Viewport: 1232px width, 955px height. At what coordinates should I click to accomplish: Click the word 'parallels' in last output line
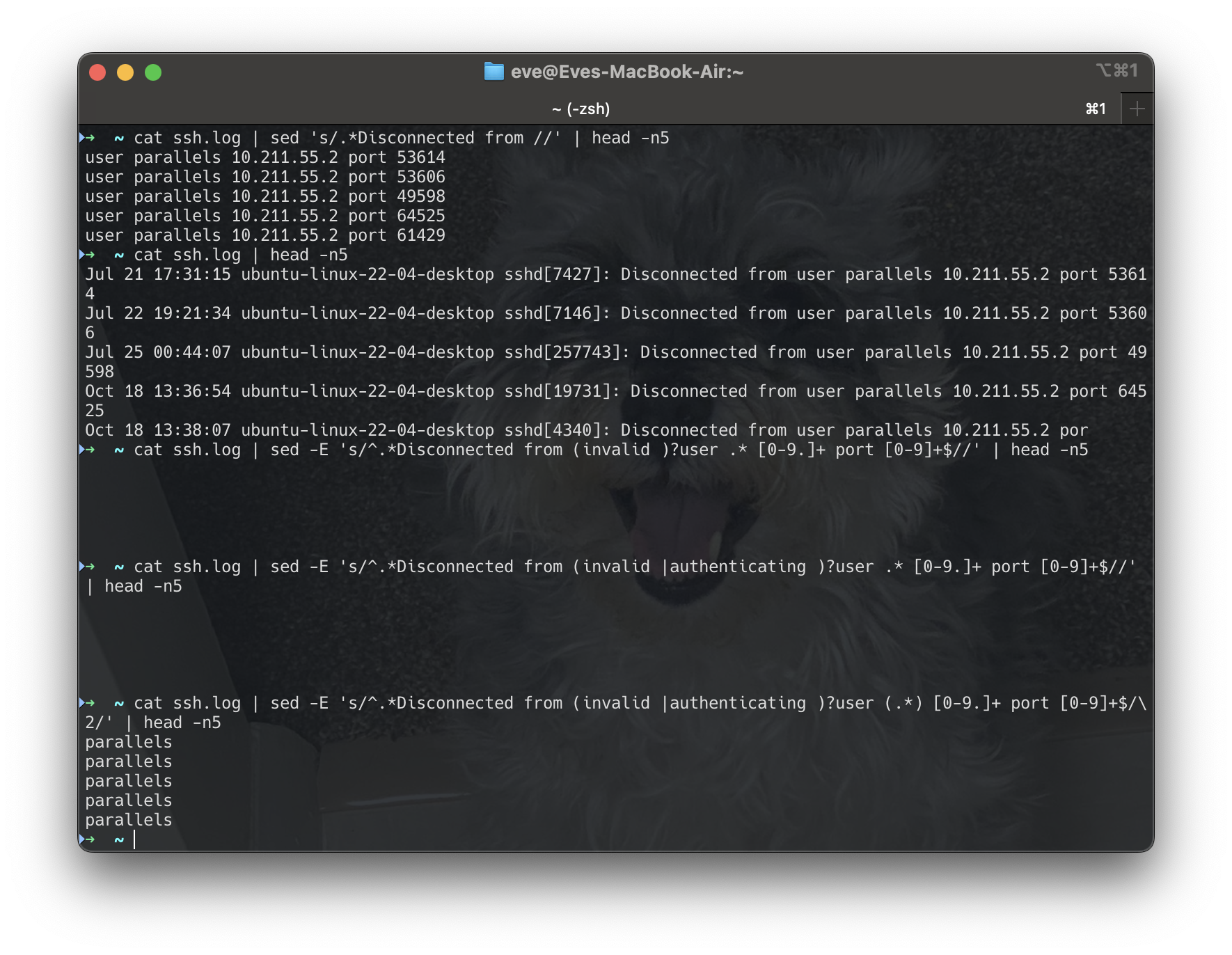(x=127, y=820)
